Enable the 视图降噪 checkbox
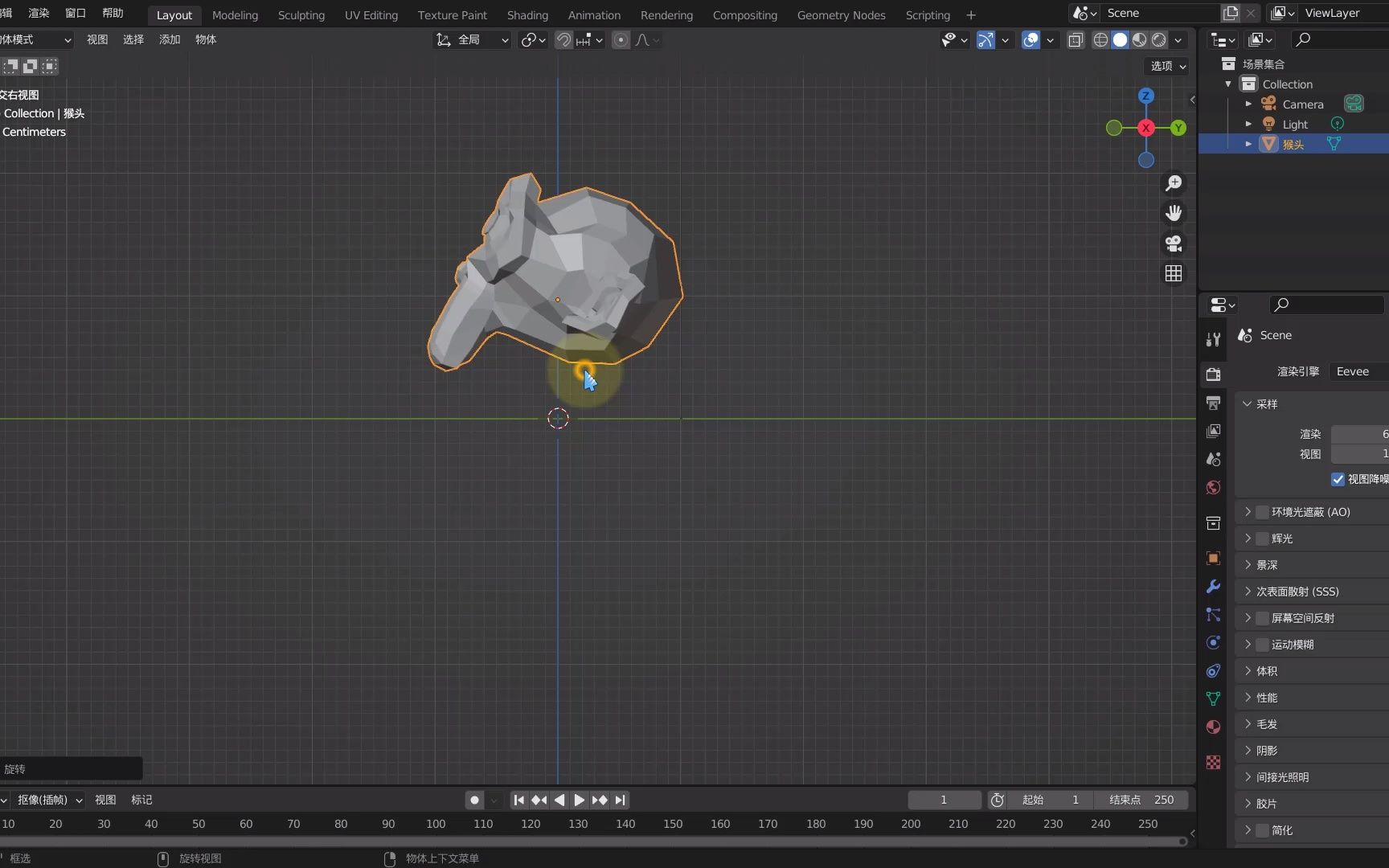Viewport: 1389px width, 868px height. click(1338, 479)
